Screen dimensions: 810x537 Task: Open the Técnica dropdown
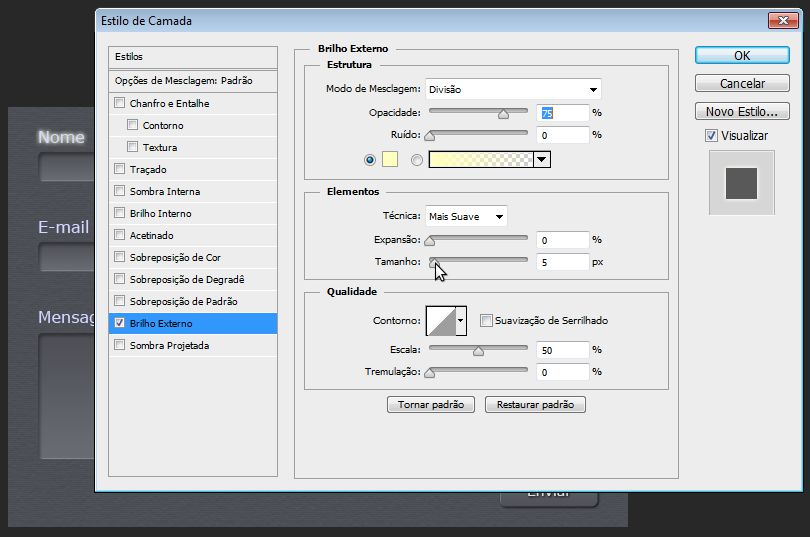(466, 216)
